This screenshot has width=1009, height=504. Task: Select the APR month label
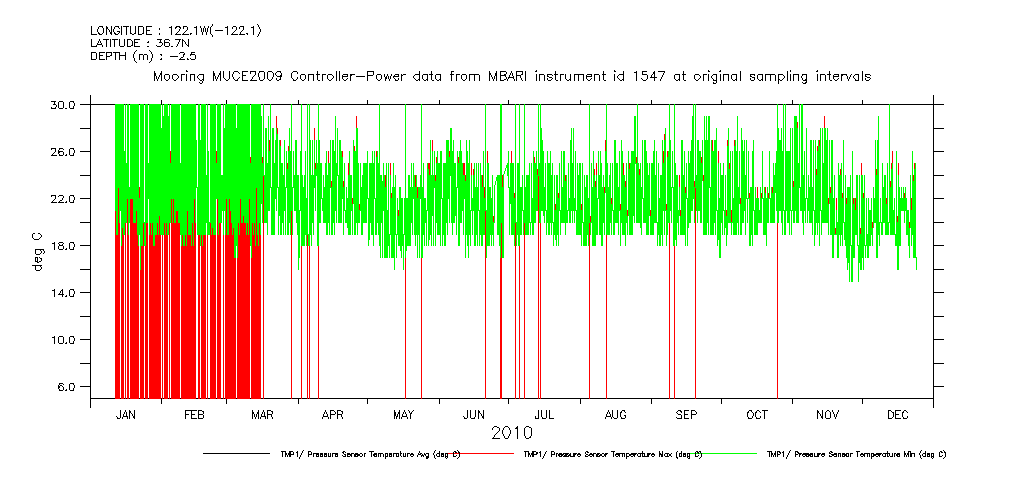coord(333,414)
